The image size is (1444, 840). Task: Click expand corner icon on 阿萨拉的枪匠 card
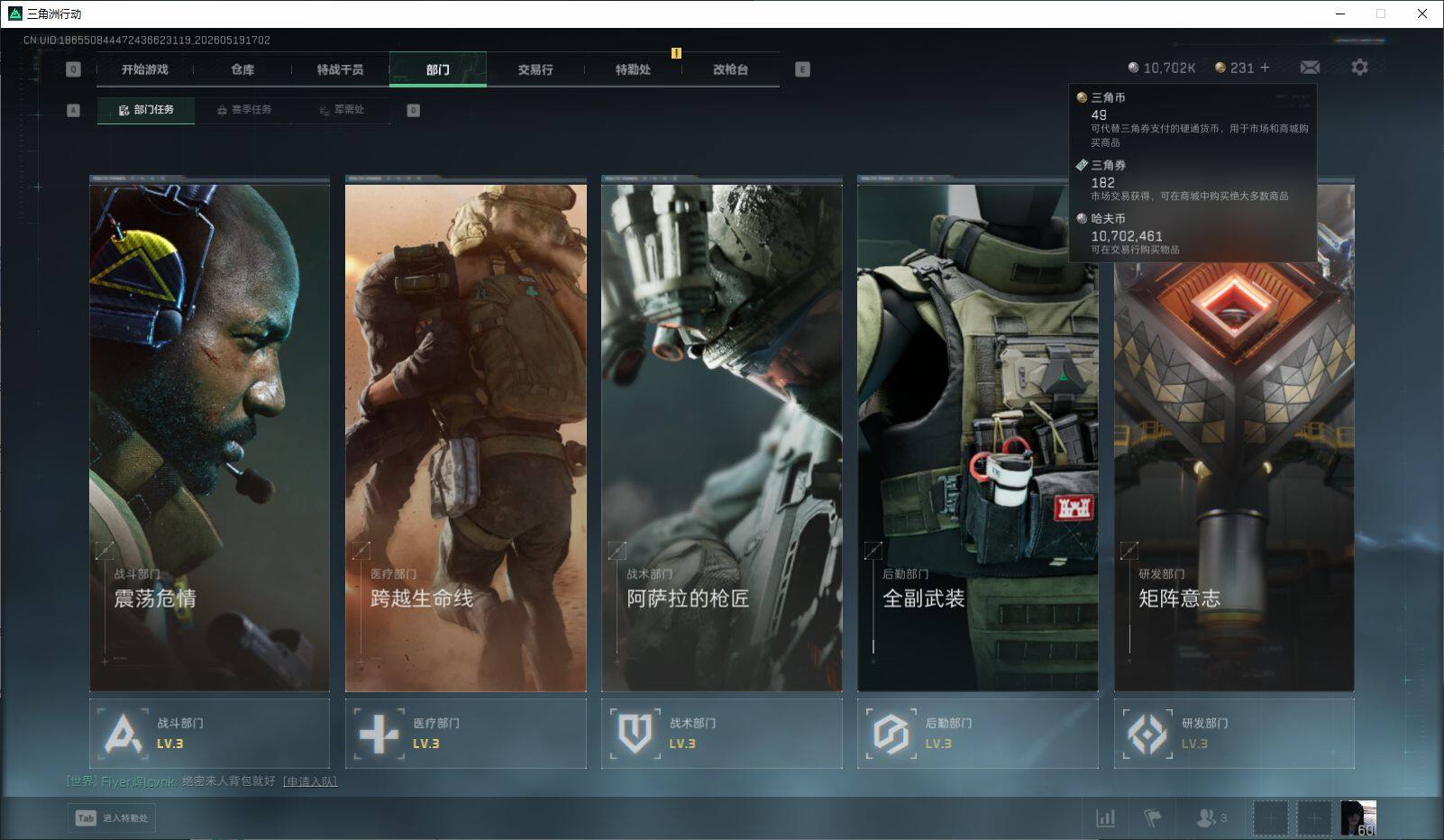point(617,550)
